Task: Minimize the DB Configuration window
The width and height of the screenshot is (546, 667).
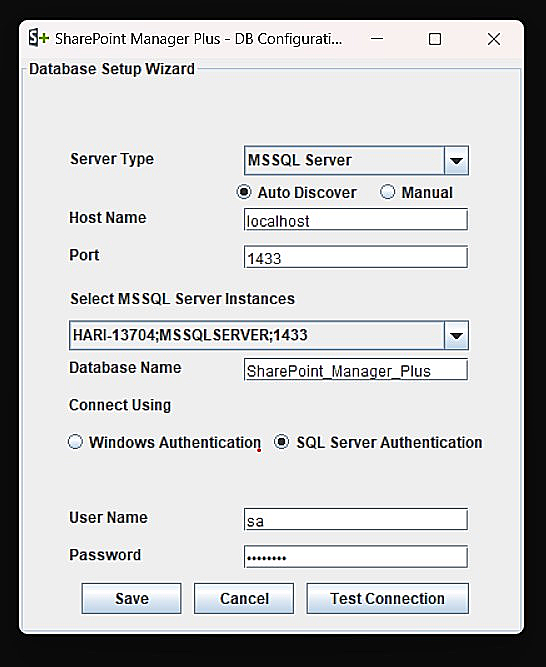Action: pyautogui.click(x=377, y=39)
